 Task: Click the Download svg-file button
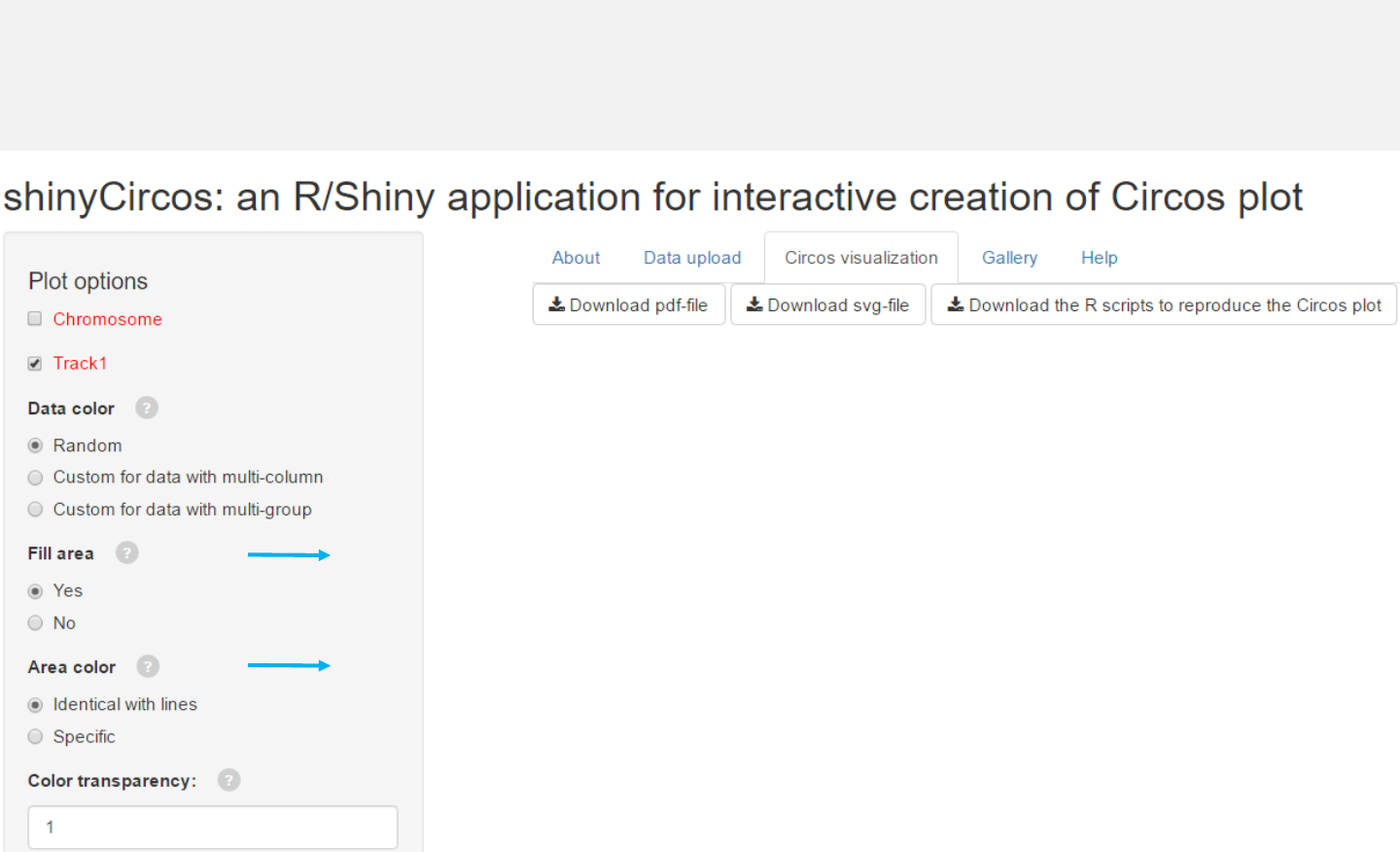[x=828, y=304]
